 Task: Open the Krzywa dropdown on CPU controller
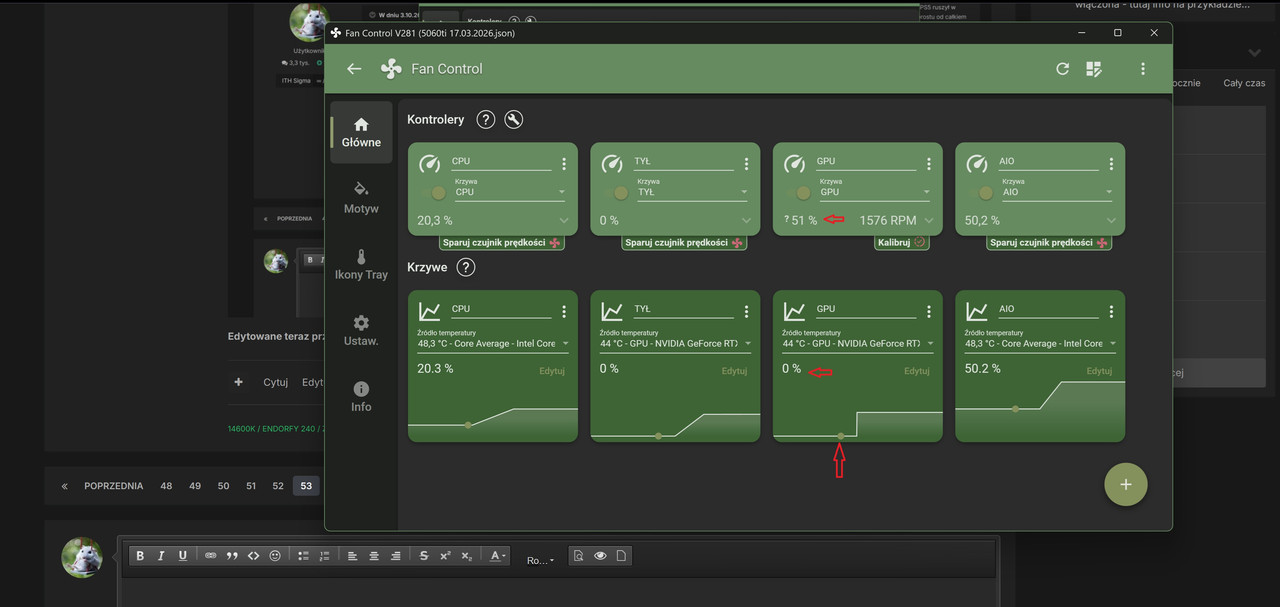point(510,188)
